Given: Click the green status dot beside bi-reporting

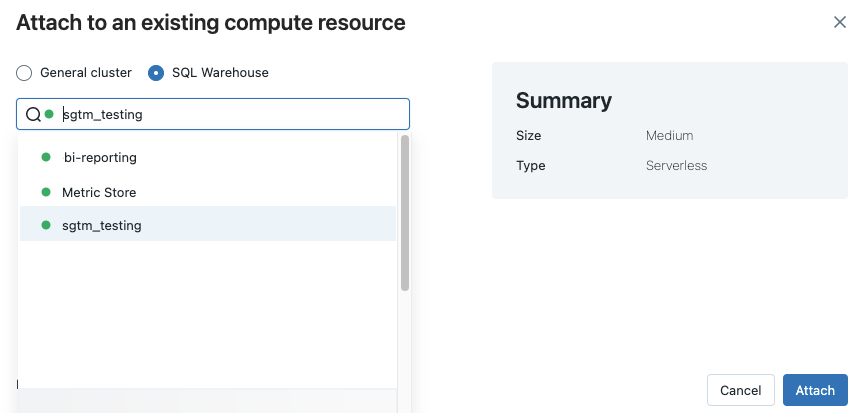Looking at the screenshot, I should (45, 157).
